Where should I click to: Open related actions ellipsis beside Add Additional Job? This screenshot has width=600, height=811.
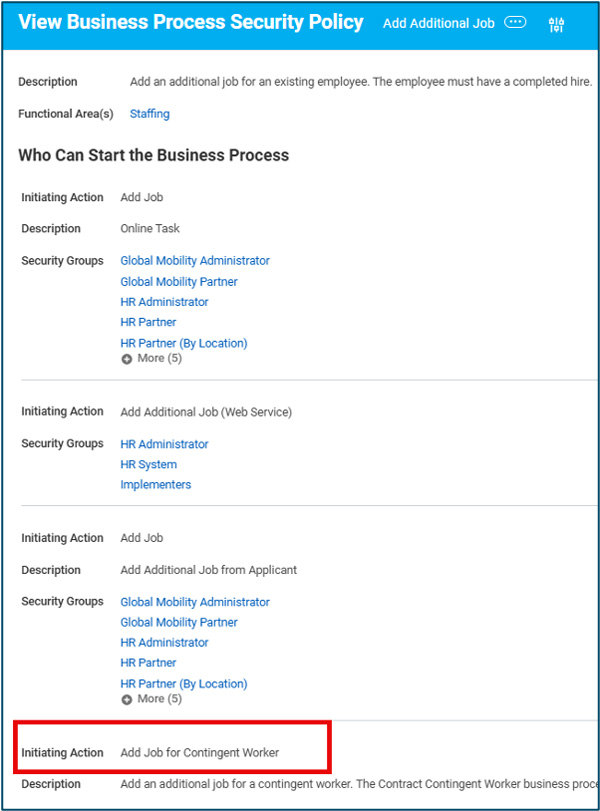[515, 23]
